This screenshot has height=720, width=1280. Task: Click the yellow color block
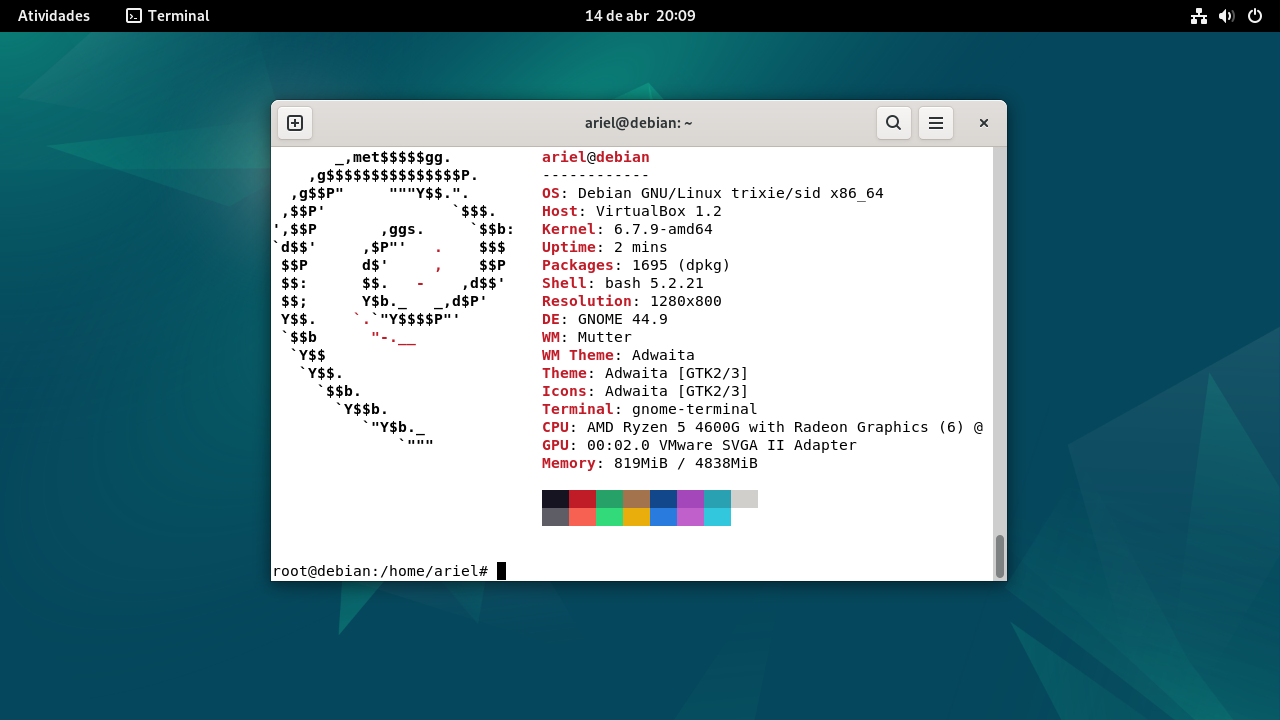pyautogui.click(x=636, y=517)
